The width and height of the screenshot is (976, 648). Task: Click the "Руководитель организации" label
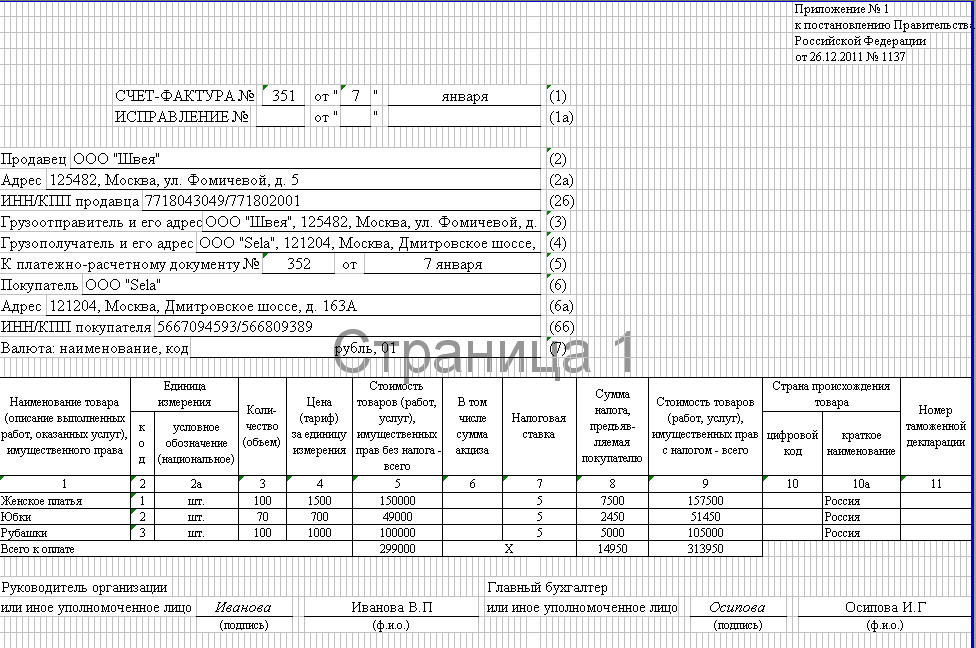pos(85,587)
